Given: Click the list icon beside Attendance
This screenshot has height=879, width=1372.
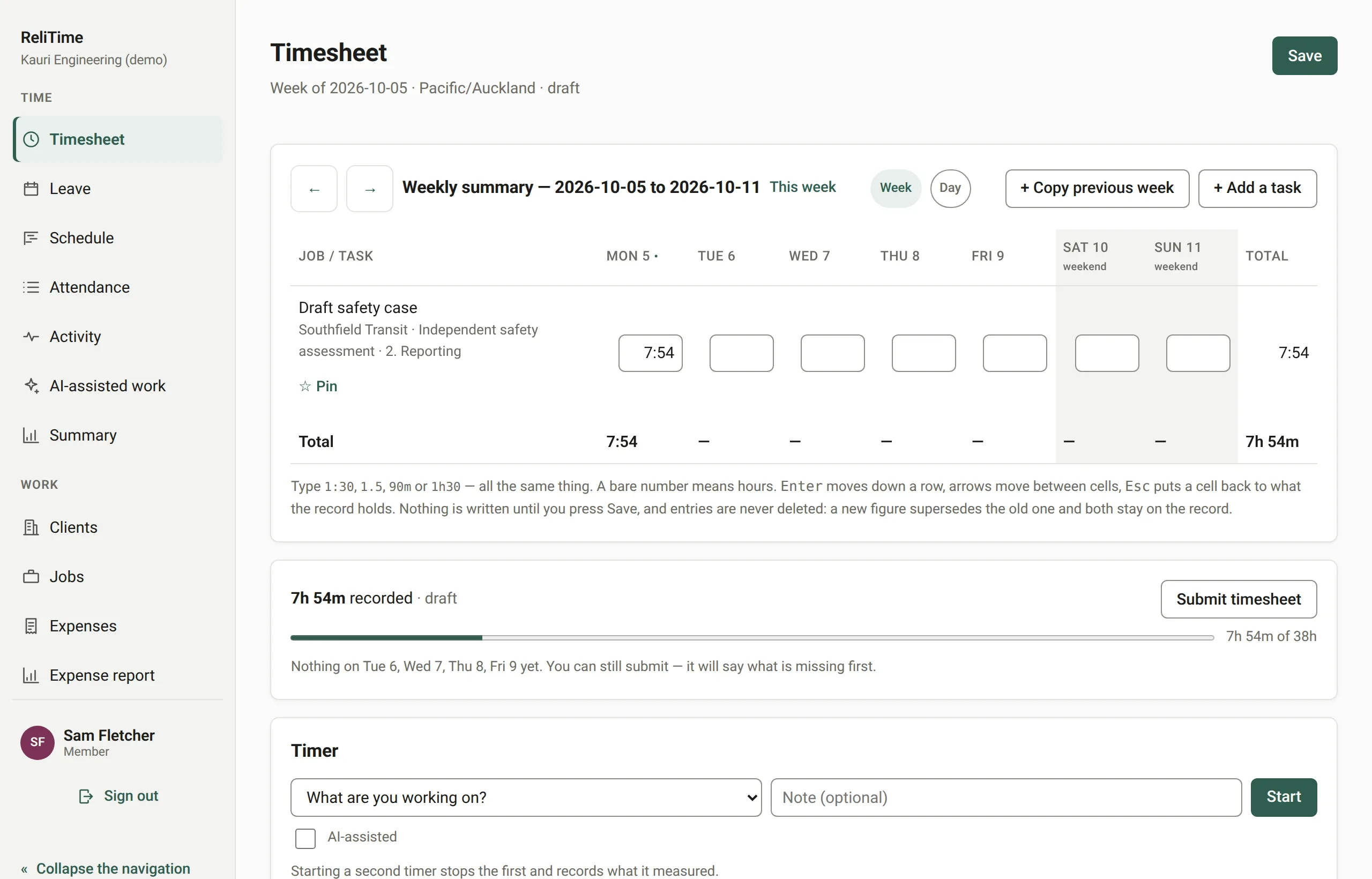Looking at the screenshot, I should click(31, 287).
